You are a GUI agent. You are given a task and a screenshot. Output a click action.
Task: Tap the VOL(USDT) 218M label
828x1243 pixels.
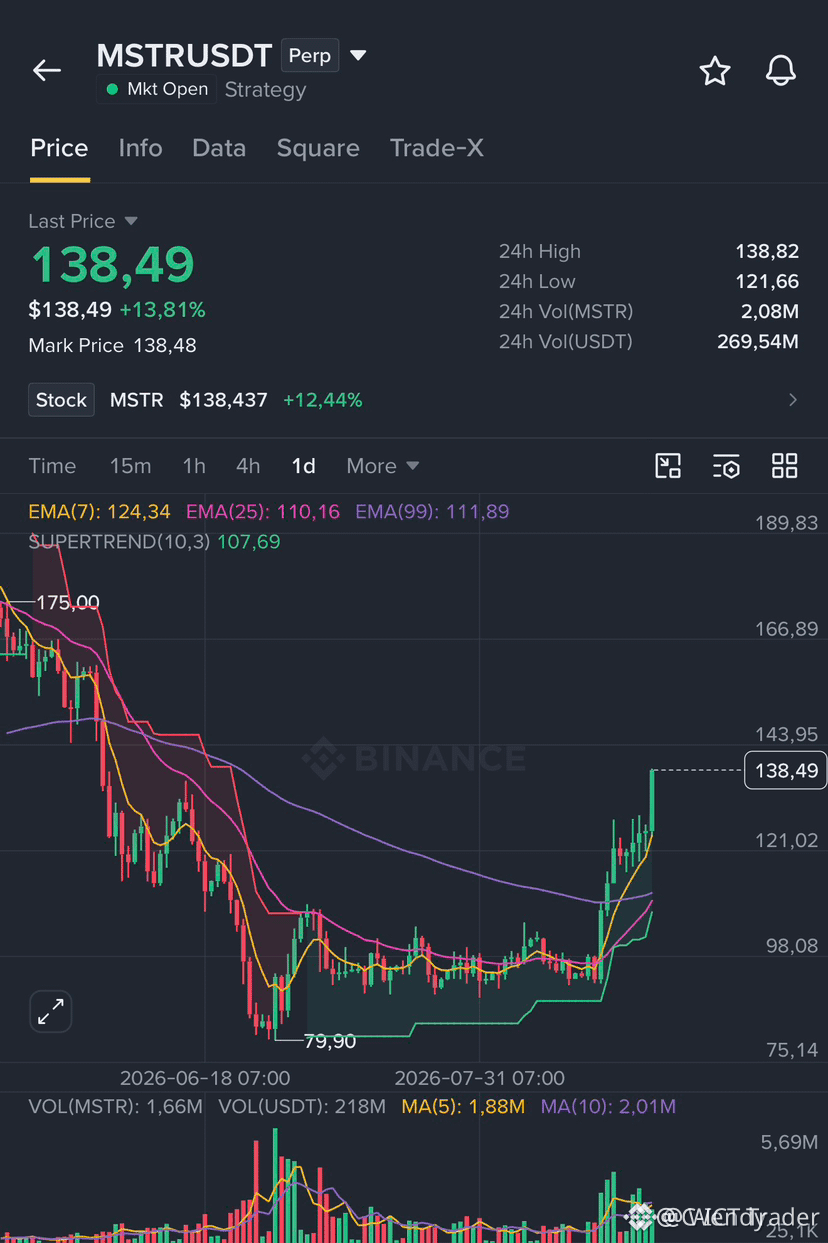[x=302, y=1107]
